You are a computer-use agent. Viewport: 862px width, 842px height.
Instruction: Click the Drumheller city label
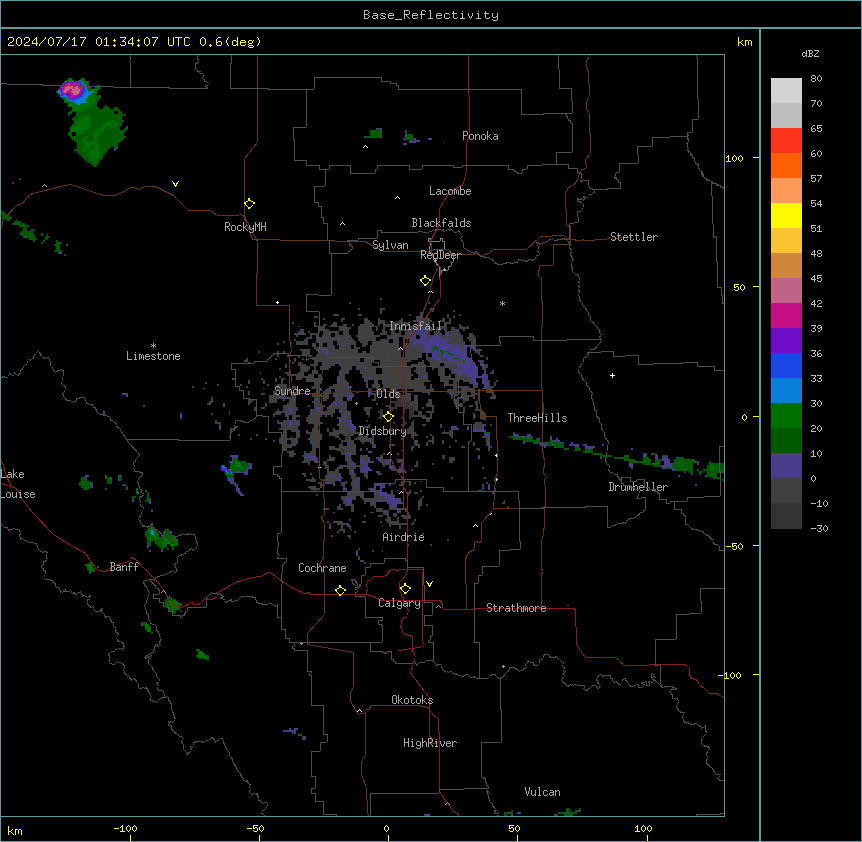tap(638, 487)
